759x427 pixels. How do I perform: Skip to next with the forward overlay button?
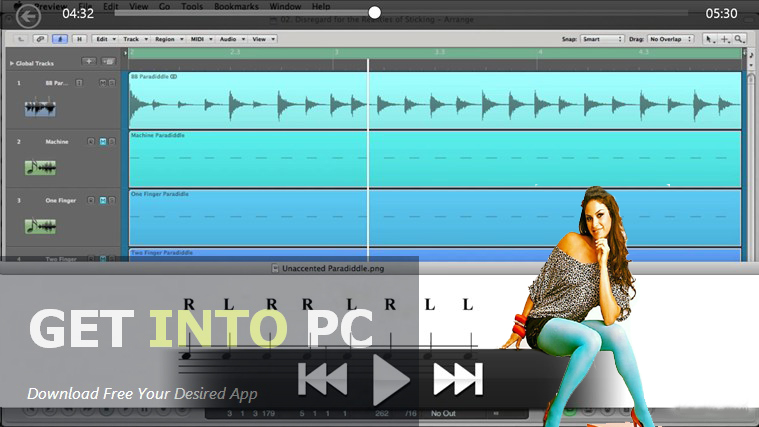(458, 379)
